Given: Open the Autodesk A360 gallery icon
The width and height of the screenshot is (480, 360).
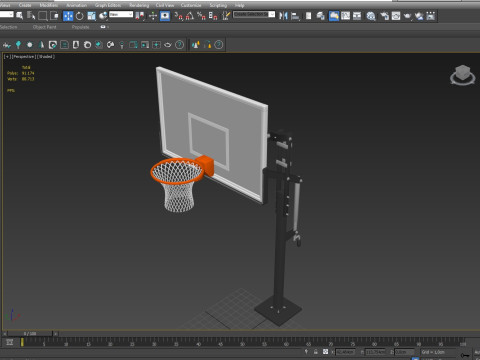Looking at the screenshot, I should point(431,16).
